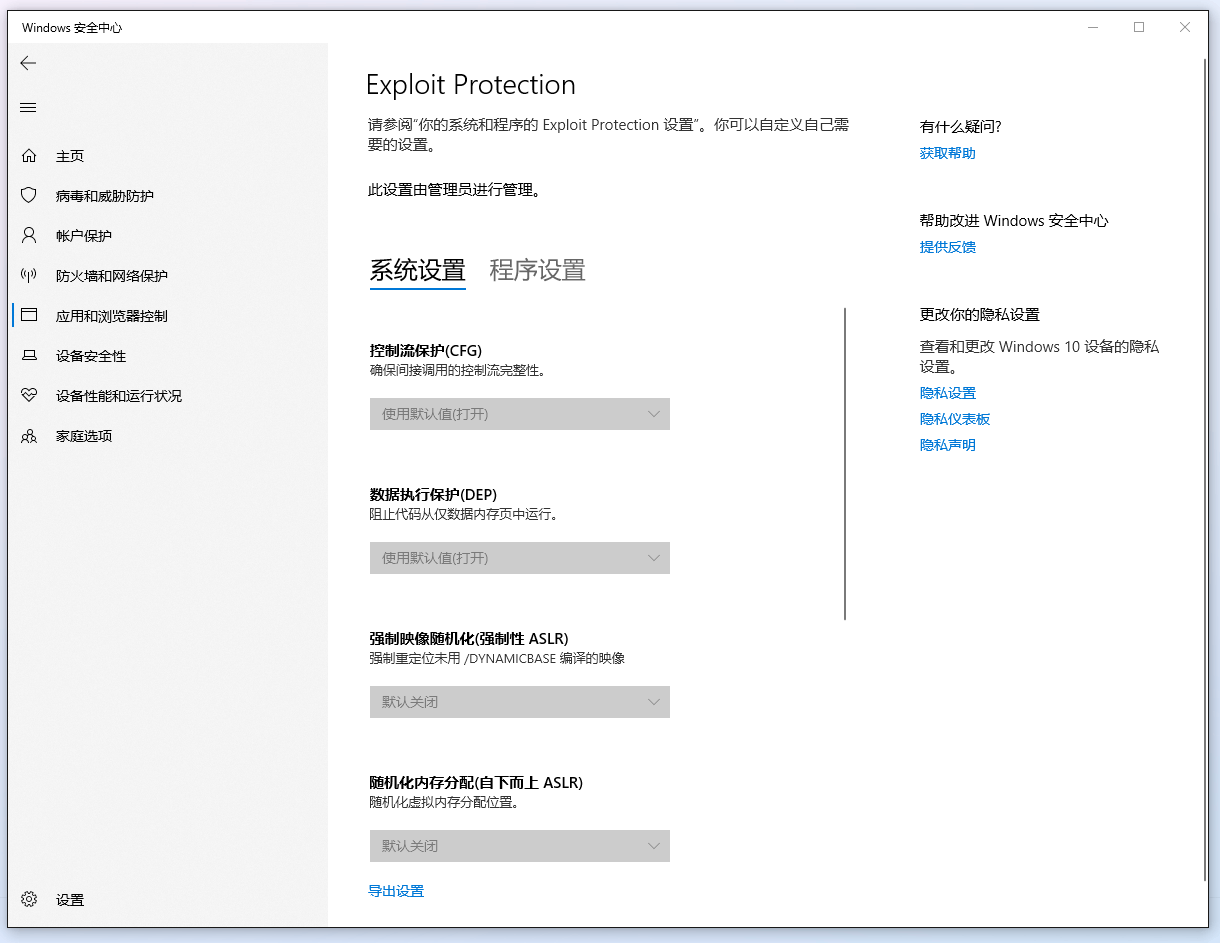Open 病毒和威胁防护 page
The image size is (1220, 943).
click(168, 196)
